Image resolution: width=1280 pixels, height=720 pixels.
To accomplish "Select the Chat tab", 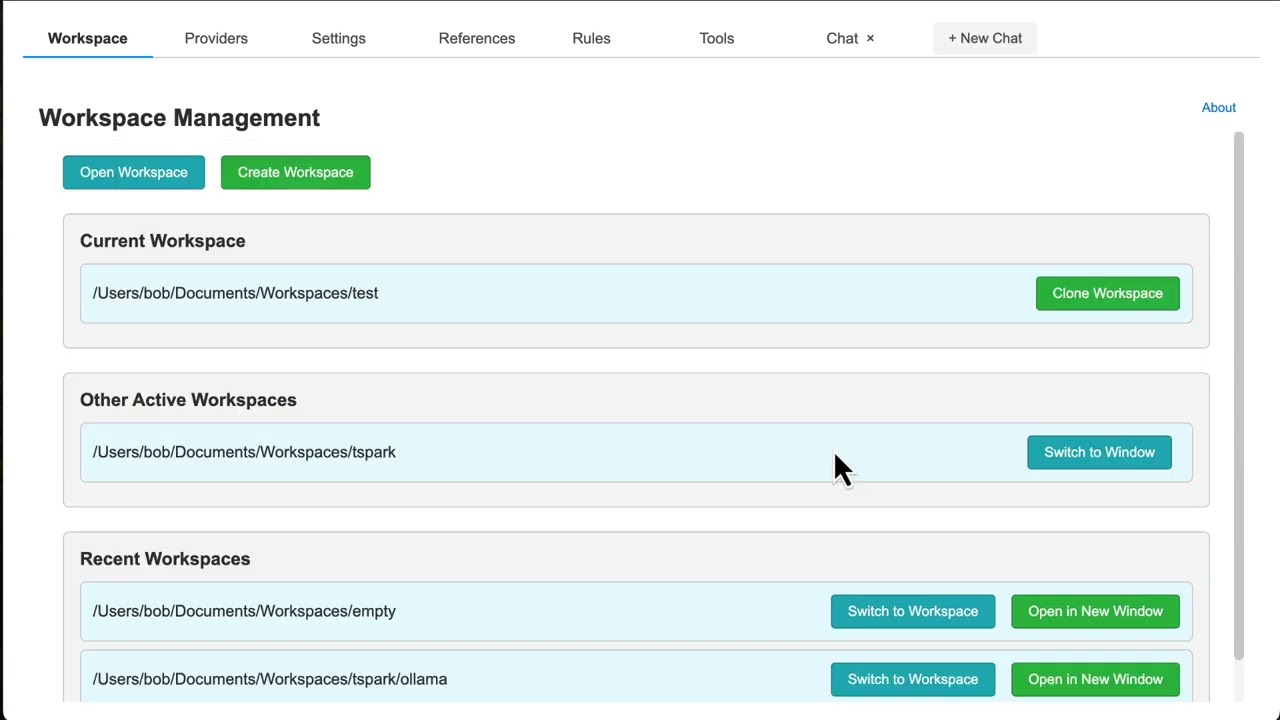I will [x=842, y=38].
